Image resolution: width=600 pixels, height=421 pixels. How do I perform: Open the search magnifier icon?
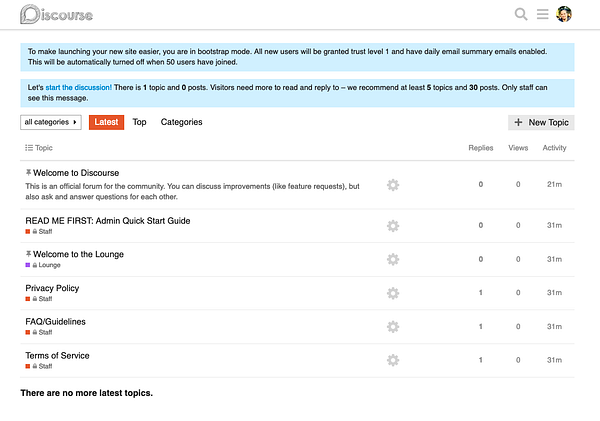[521, 14]
